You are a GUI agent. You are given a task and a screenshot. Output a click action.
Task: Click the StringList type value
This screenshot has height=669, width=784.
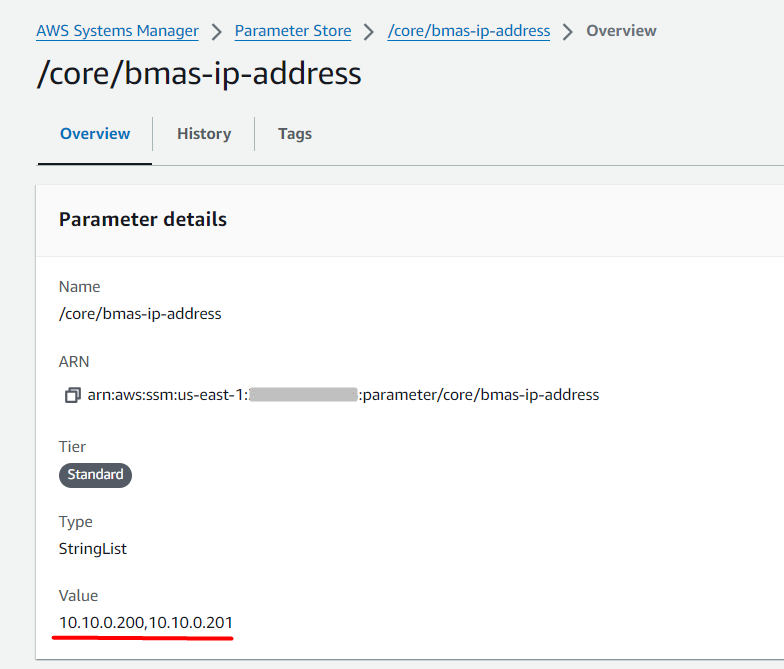(93, 548)
